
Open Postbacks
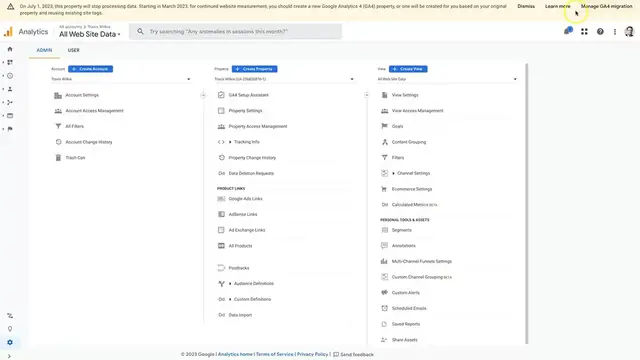(239, 268)
